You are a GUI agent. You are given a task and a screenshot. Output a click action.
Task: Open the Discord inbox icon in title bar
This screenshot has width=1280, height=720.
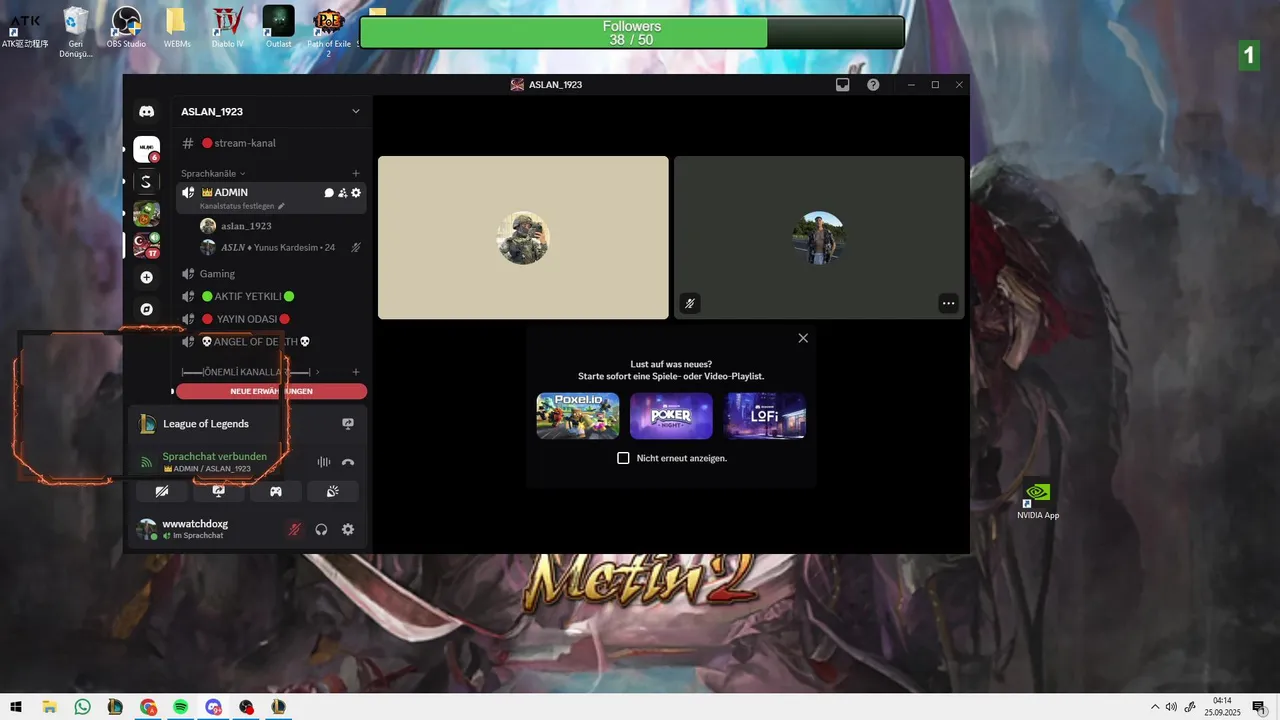click(842, 85)
